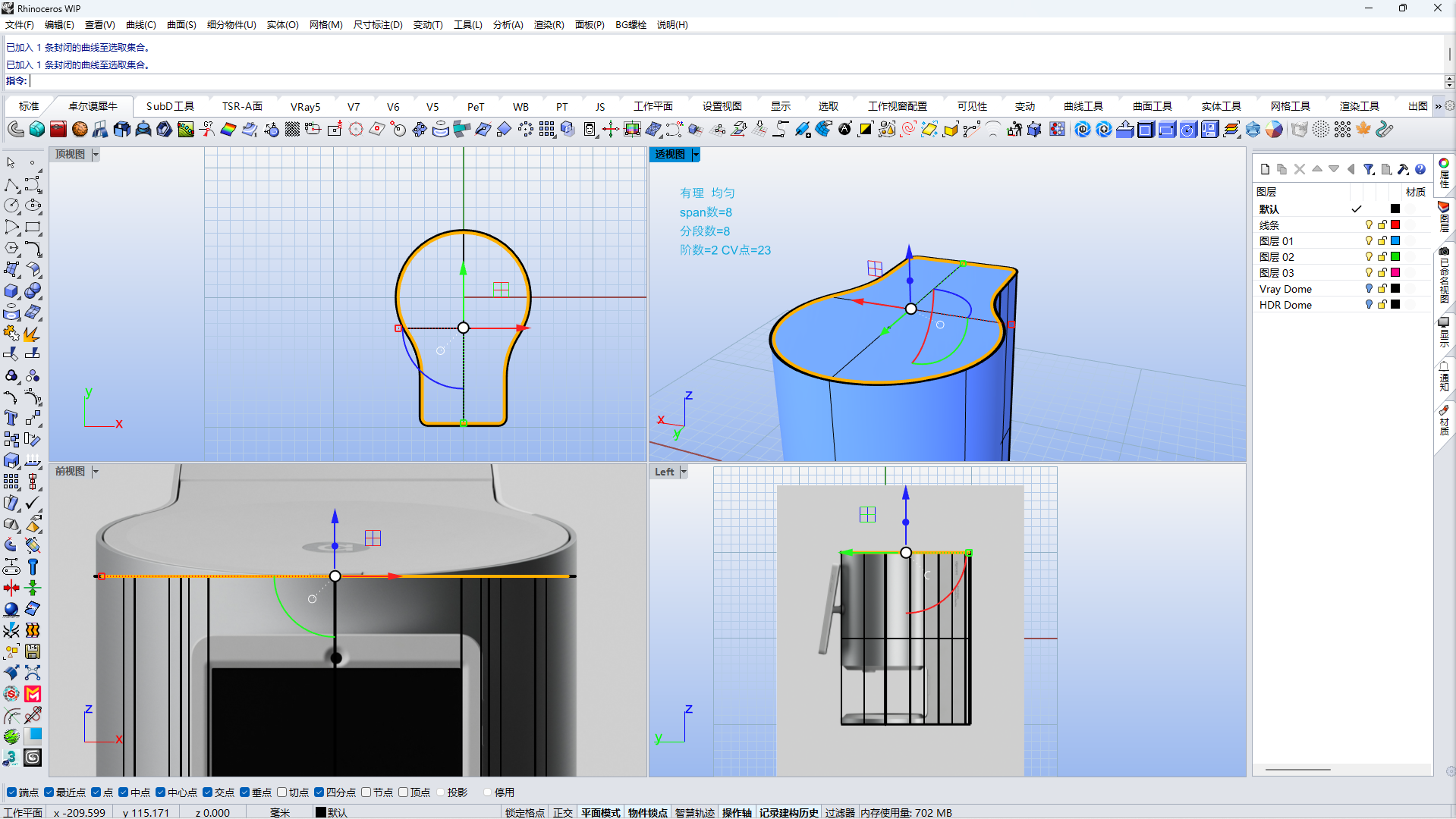
Task: Open Left viewport dropdown arrow
Action: (684, 472)
